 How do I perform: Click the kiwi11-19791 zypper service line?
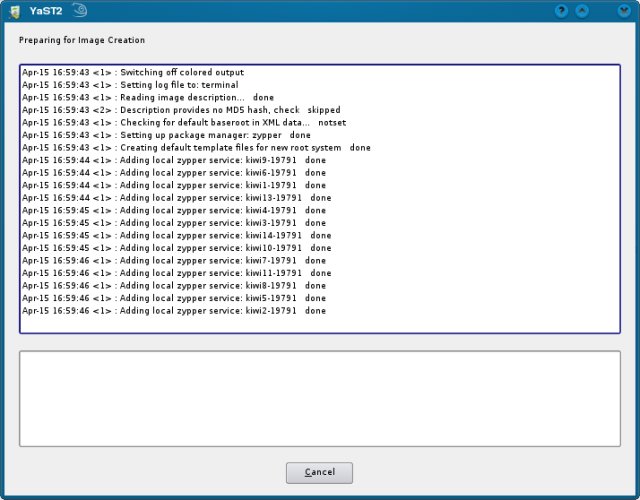176,273
